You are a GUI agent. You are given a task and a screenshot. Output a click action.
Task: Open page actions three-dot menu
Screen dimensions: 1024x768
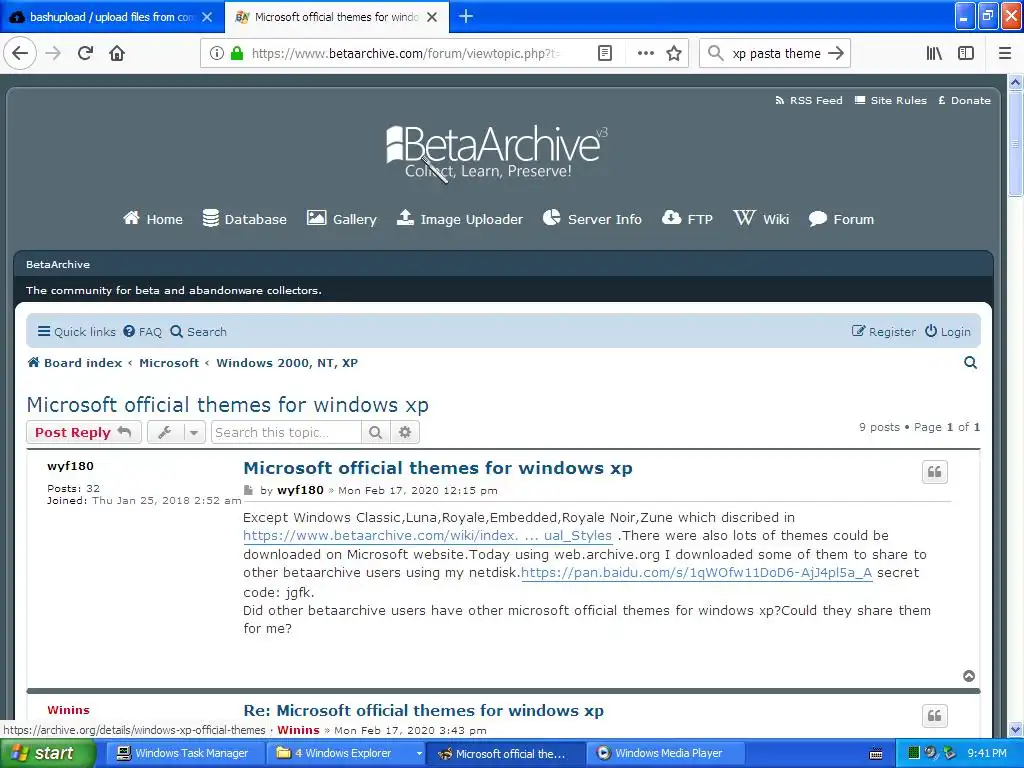[645, 53]
